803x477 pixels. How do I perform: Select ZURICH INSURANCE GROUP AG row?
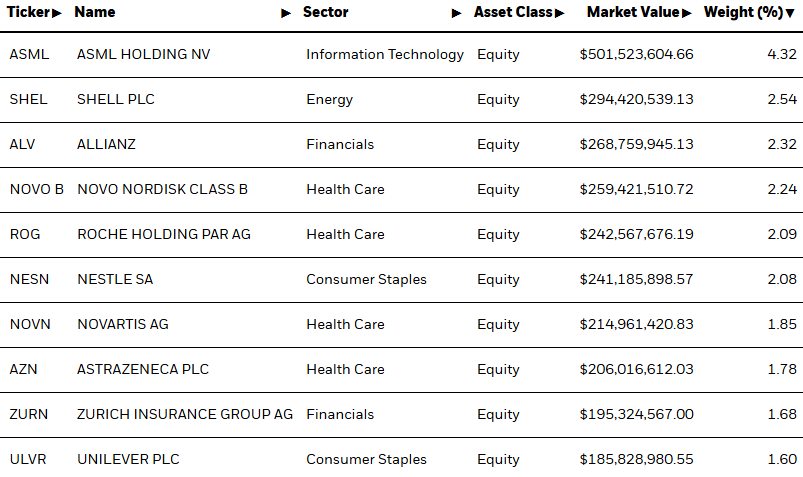pos(185,414)
